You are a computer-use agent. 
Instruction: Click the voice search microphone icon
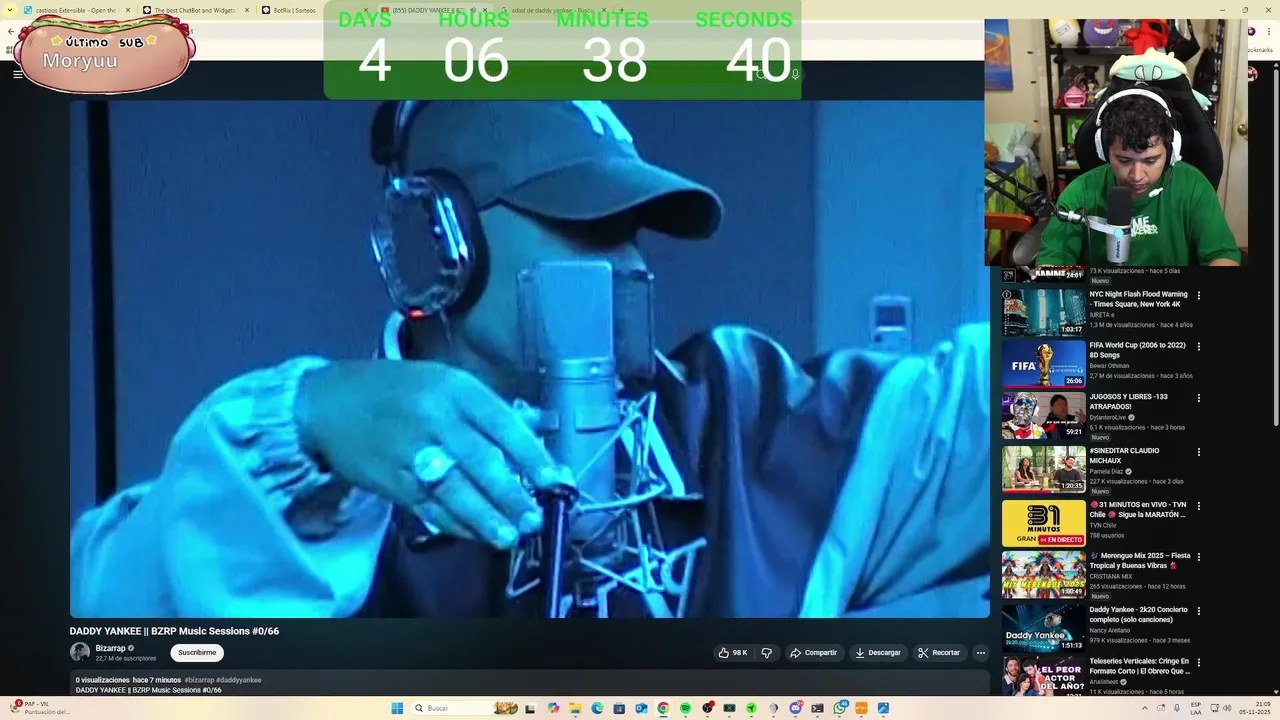coord(795,74)
